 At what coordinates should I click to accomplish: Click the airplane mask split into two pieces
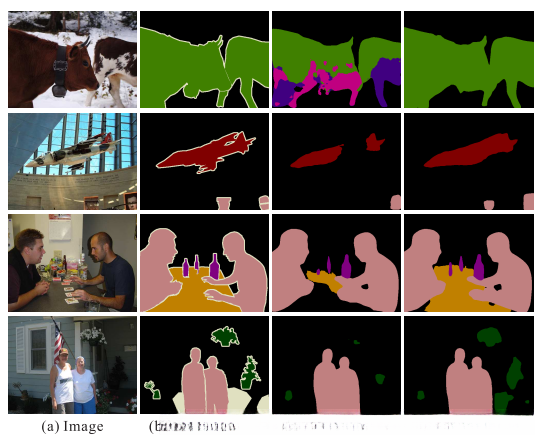tap(336, 161)
